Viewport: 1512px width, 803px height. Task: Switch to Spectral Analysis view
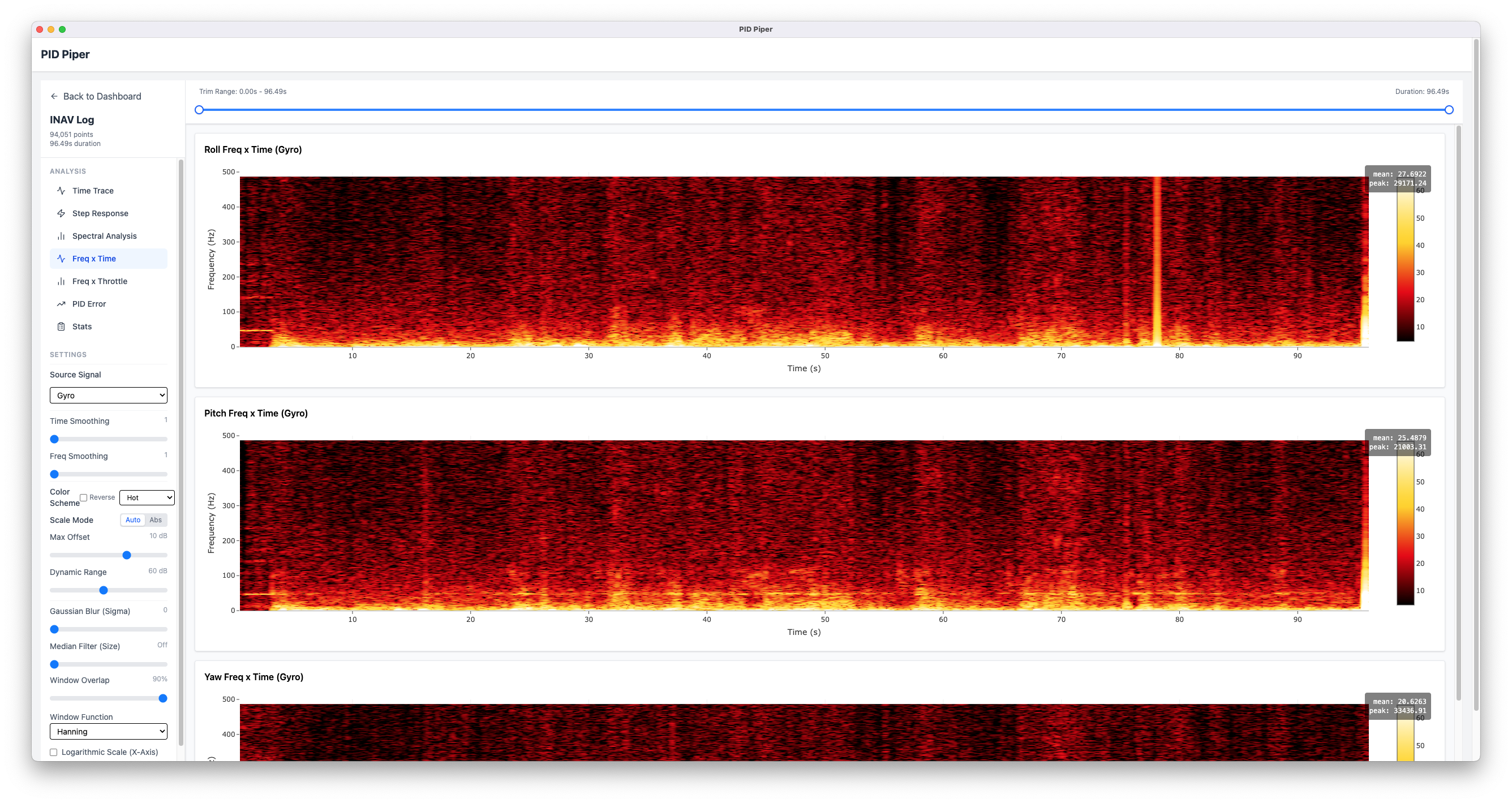[x=109, y=236]
